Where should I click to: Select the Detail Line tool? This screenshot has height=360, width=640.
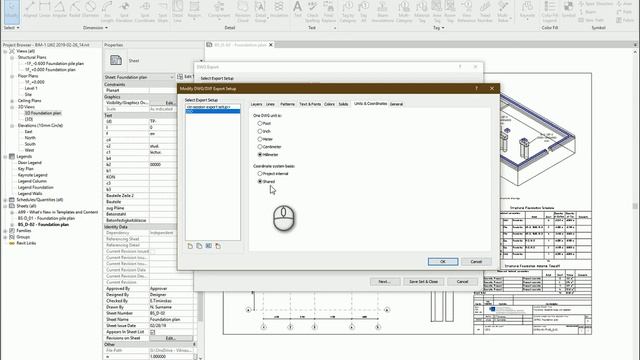tap(178, 11)
